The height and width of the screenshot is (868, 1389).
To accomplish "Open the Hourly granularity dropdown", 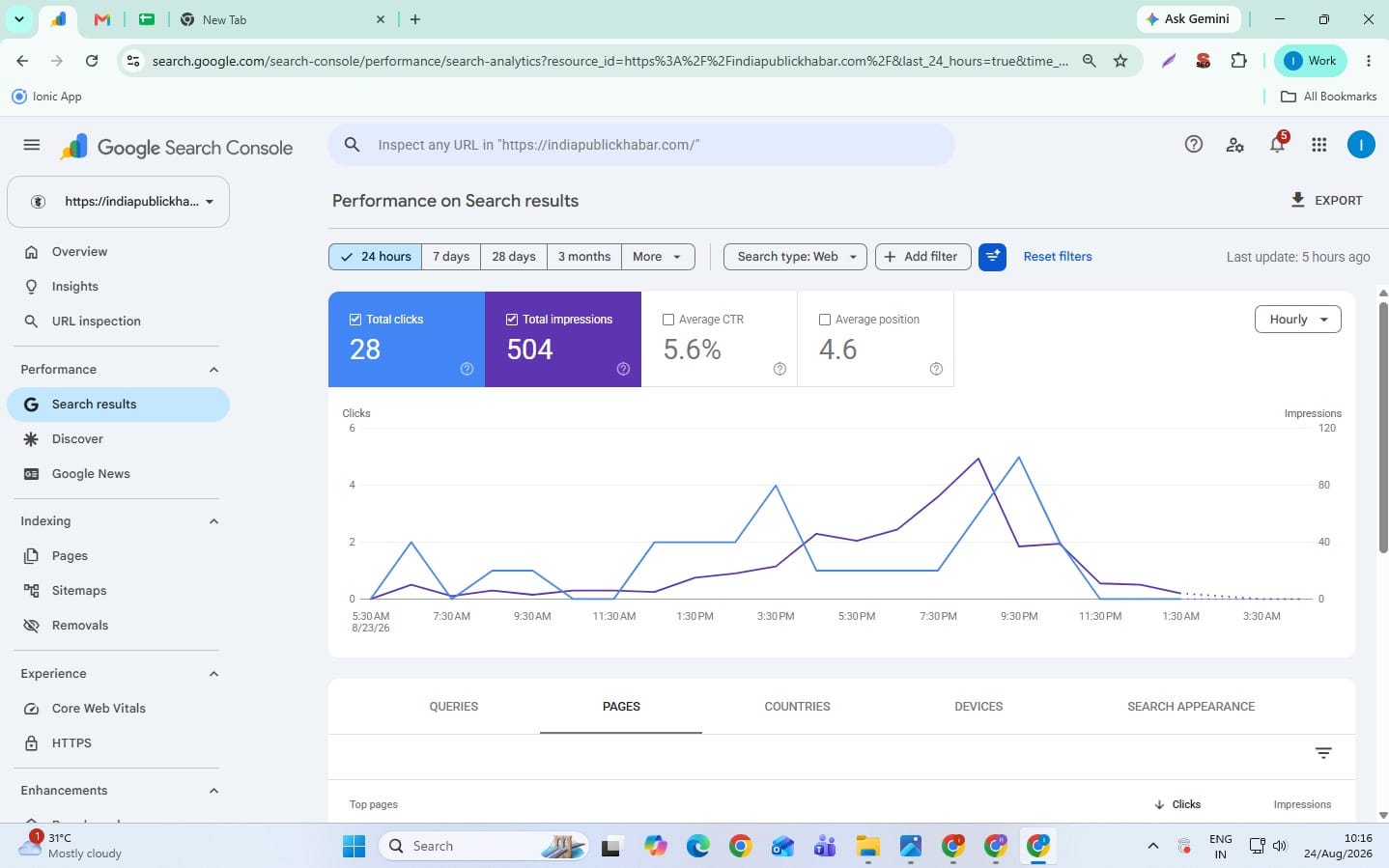I will coord(1298,320).
